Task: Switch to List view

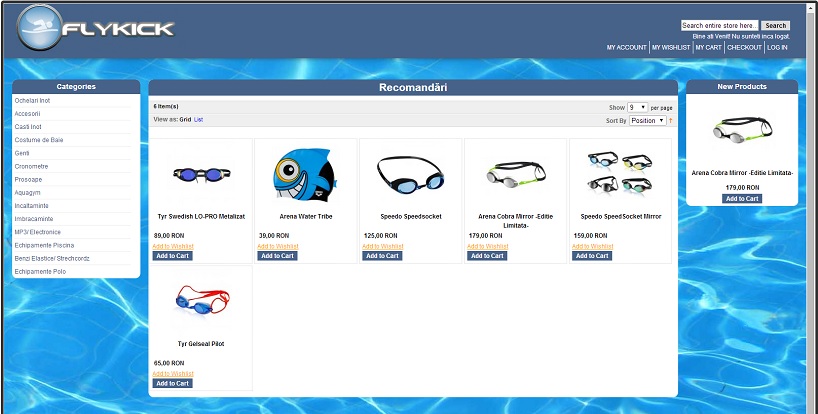Action: point(198,119)
